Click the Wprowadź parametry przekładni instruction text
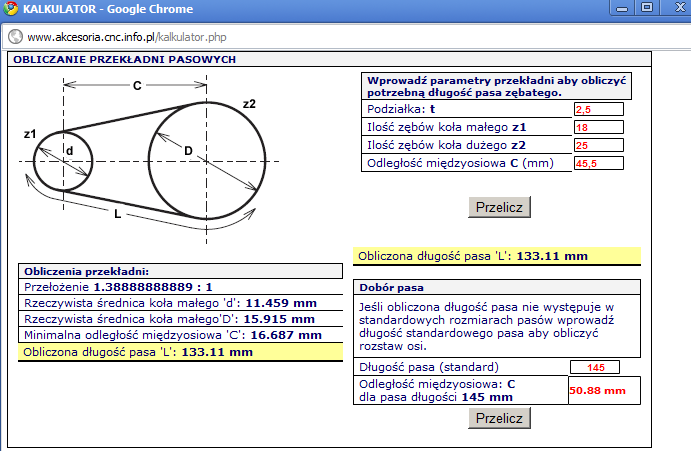Image resolution: width=691 pixels, height=451 pixels. (496, 86)
